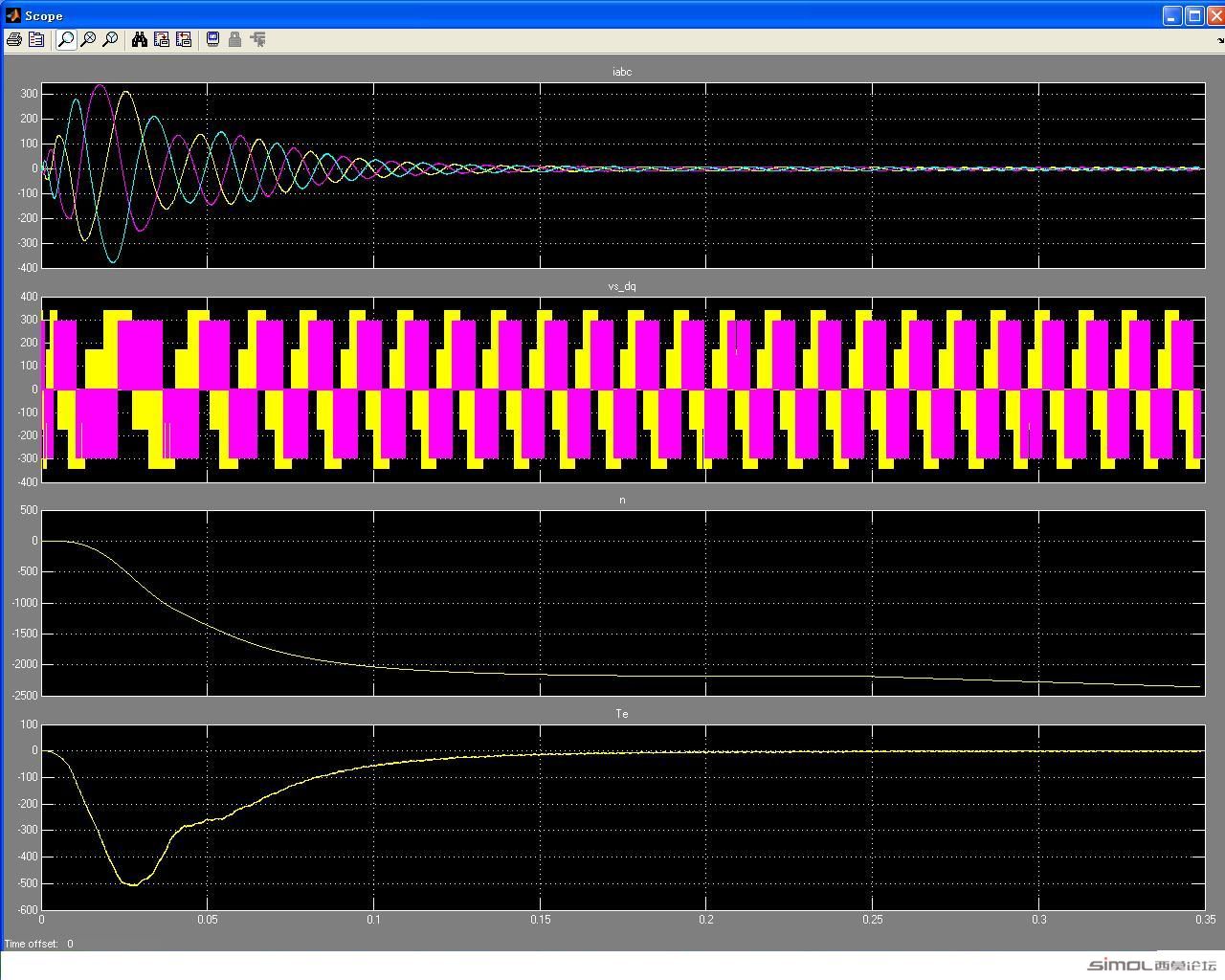Click the n speed plot area
This screenshot has width=1225, height=980.
(x=623, y=603)
